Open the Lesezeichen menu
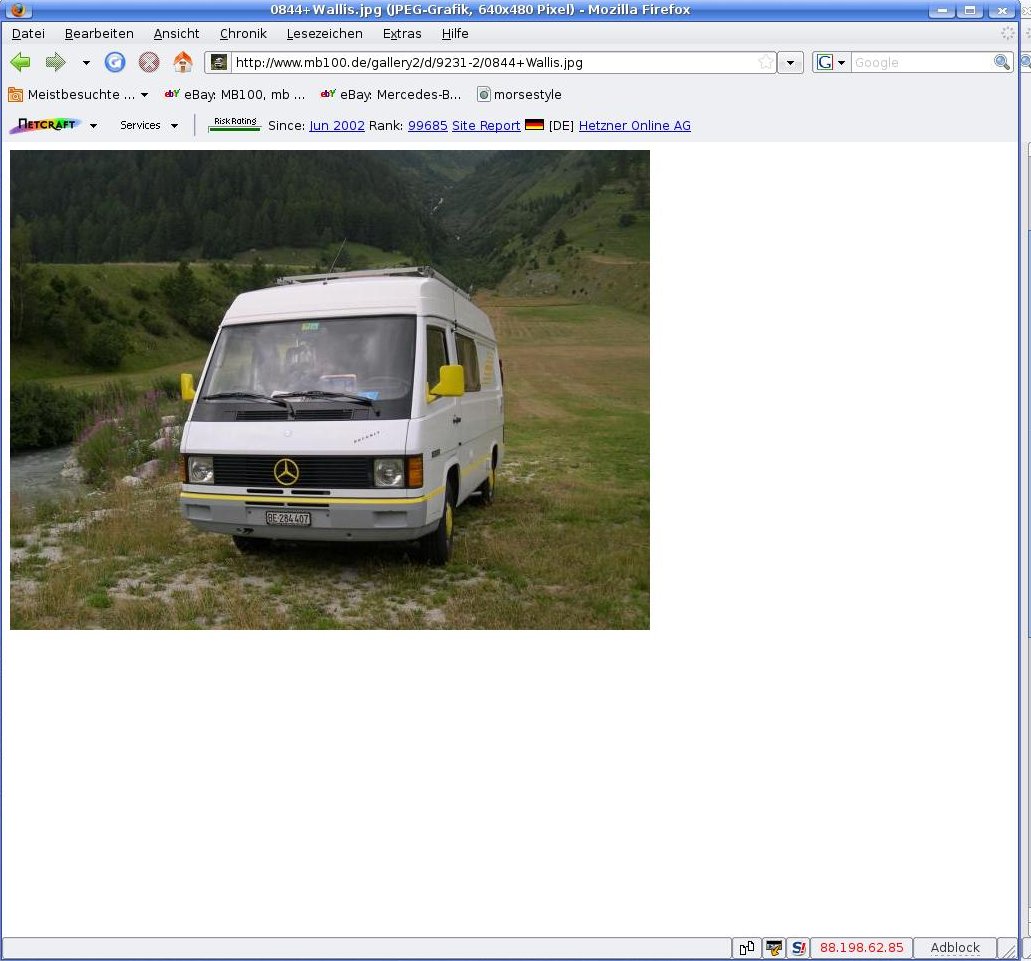Viewport: 1031px width, 961px height. point(324,33)
